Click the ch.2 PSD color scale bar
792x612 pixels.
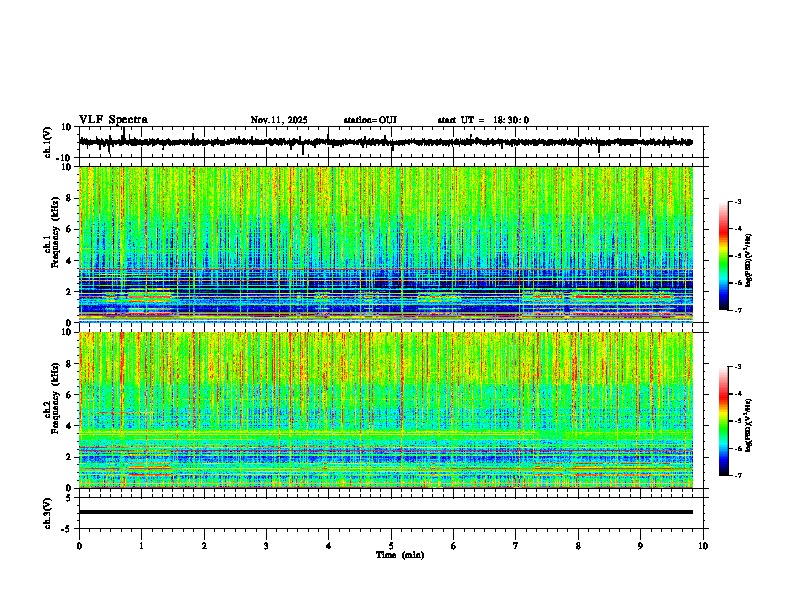724,421
